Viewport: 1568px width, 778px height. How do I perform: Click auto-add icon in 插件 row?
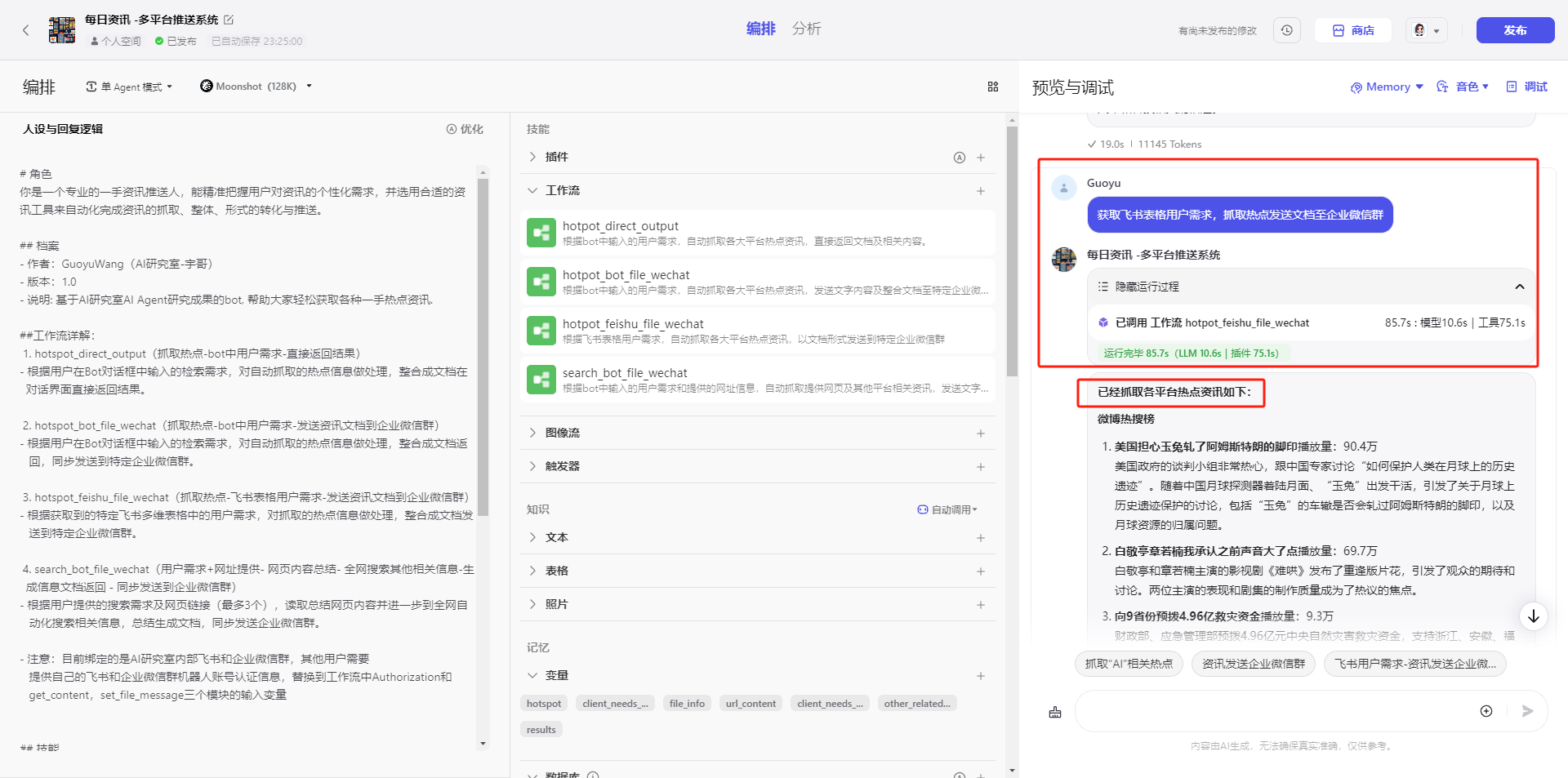[960, 158]
